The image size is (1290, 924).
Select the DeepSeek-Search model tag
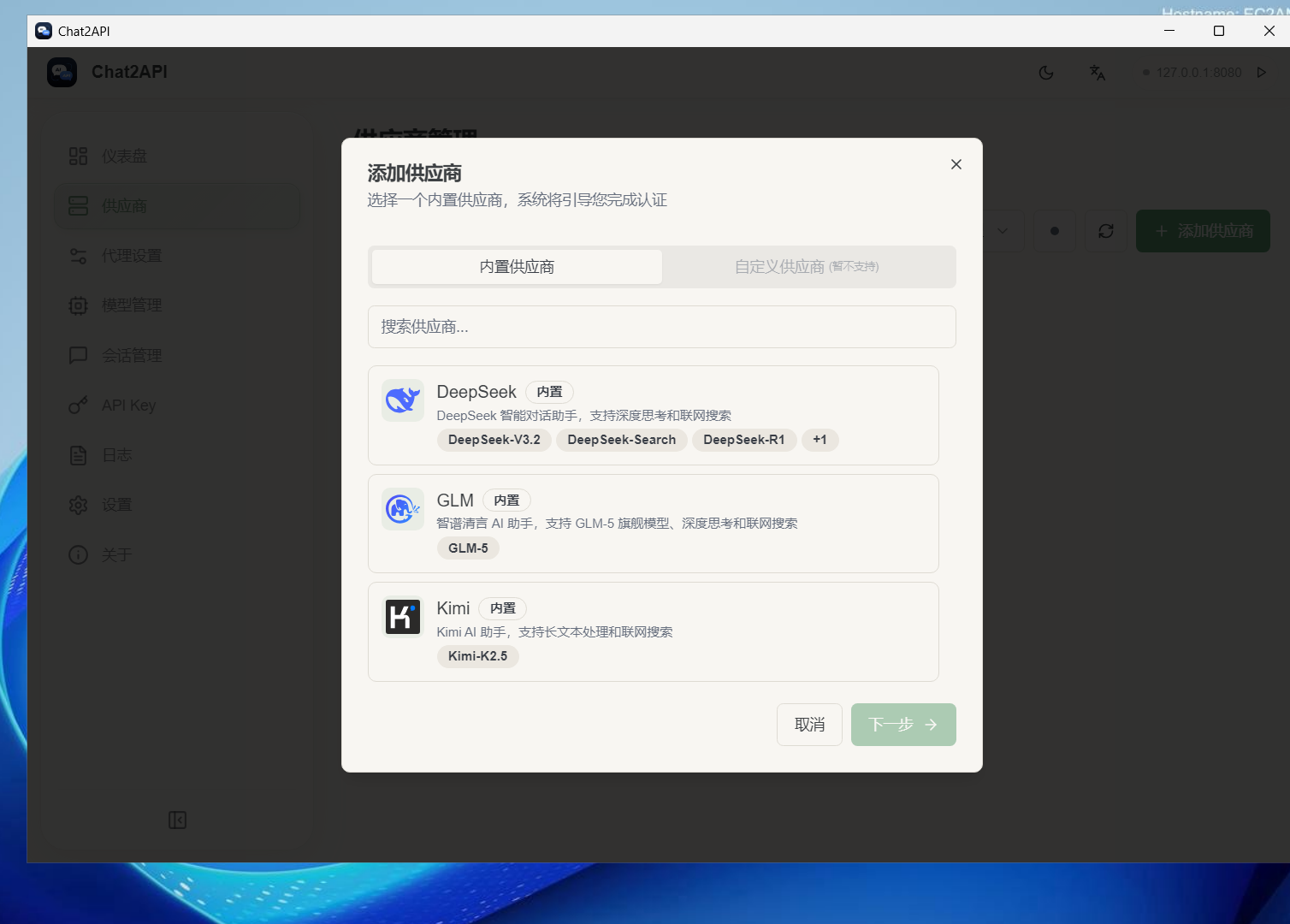(622, 440)
